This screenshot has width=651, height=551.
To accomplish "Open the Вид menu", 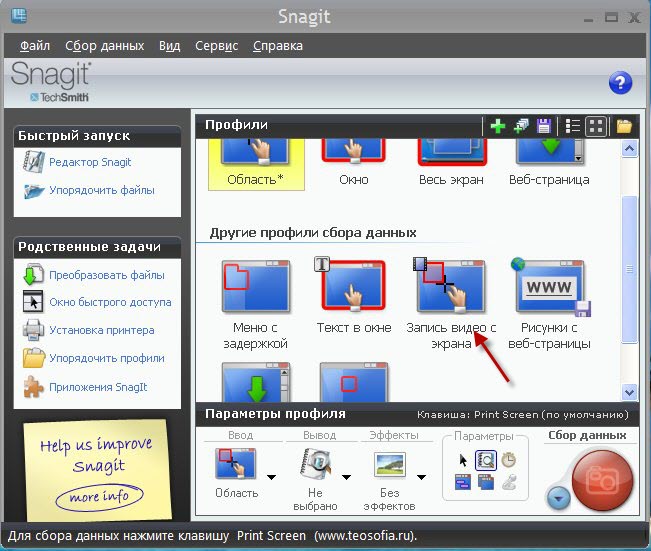I will coord(169,46).
